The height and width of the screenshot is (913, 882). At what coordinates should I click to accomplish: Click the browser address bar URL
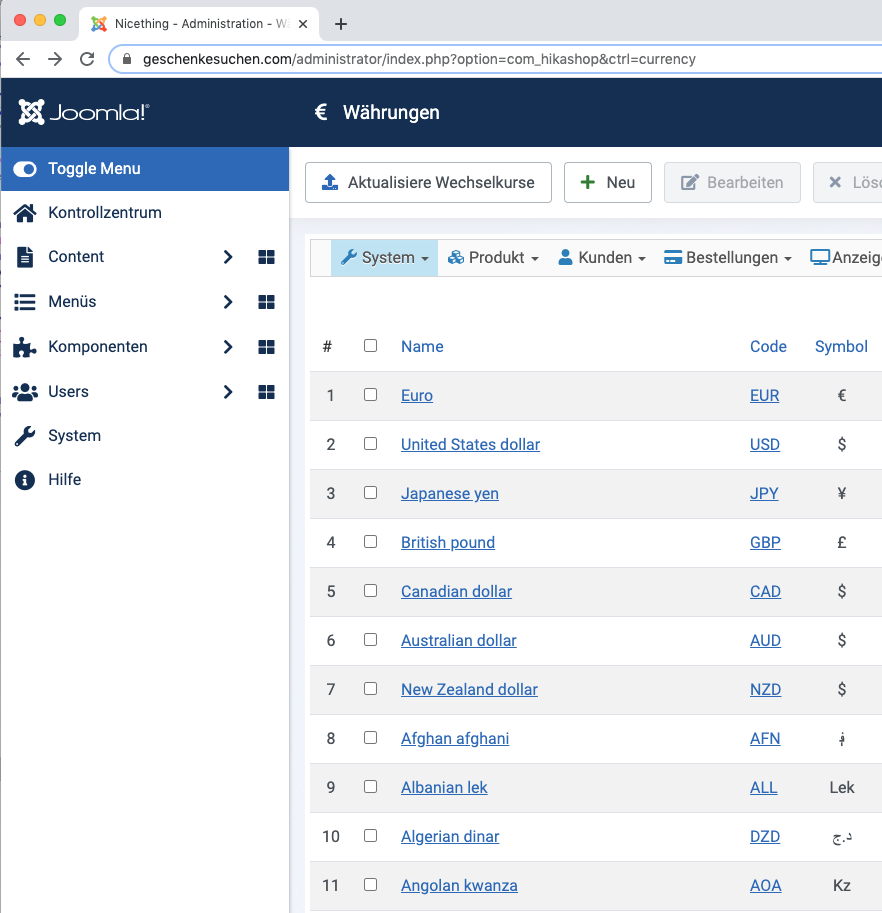pos(419,59)
